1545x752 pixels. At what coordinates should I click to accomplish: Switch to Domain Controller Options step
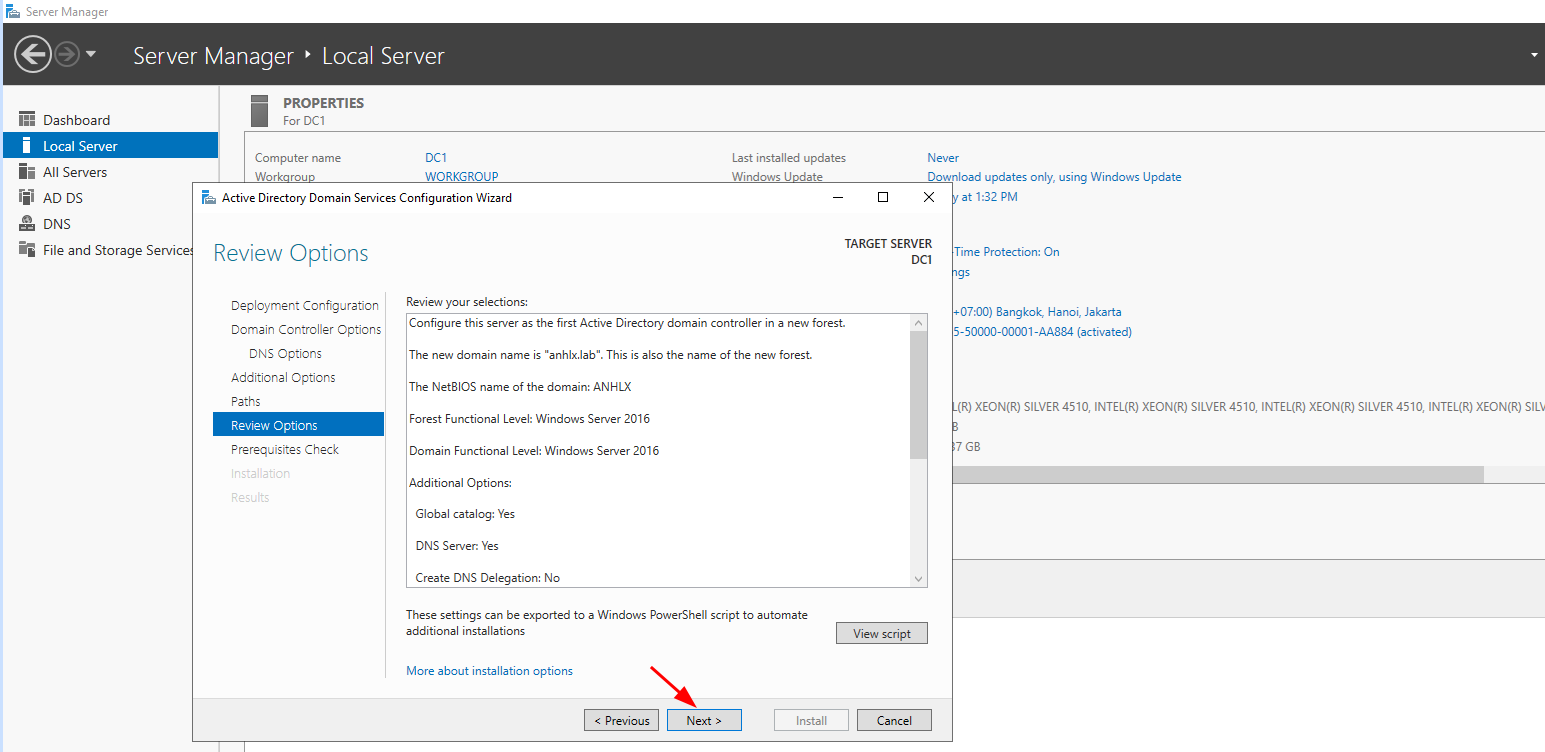[306, 330]
